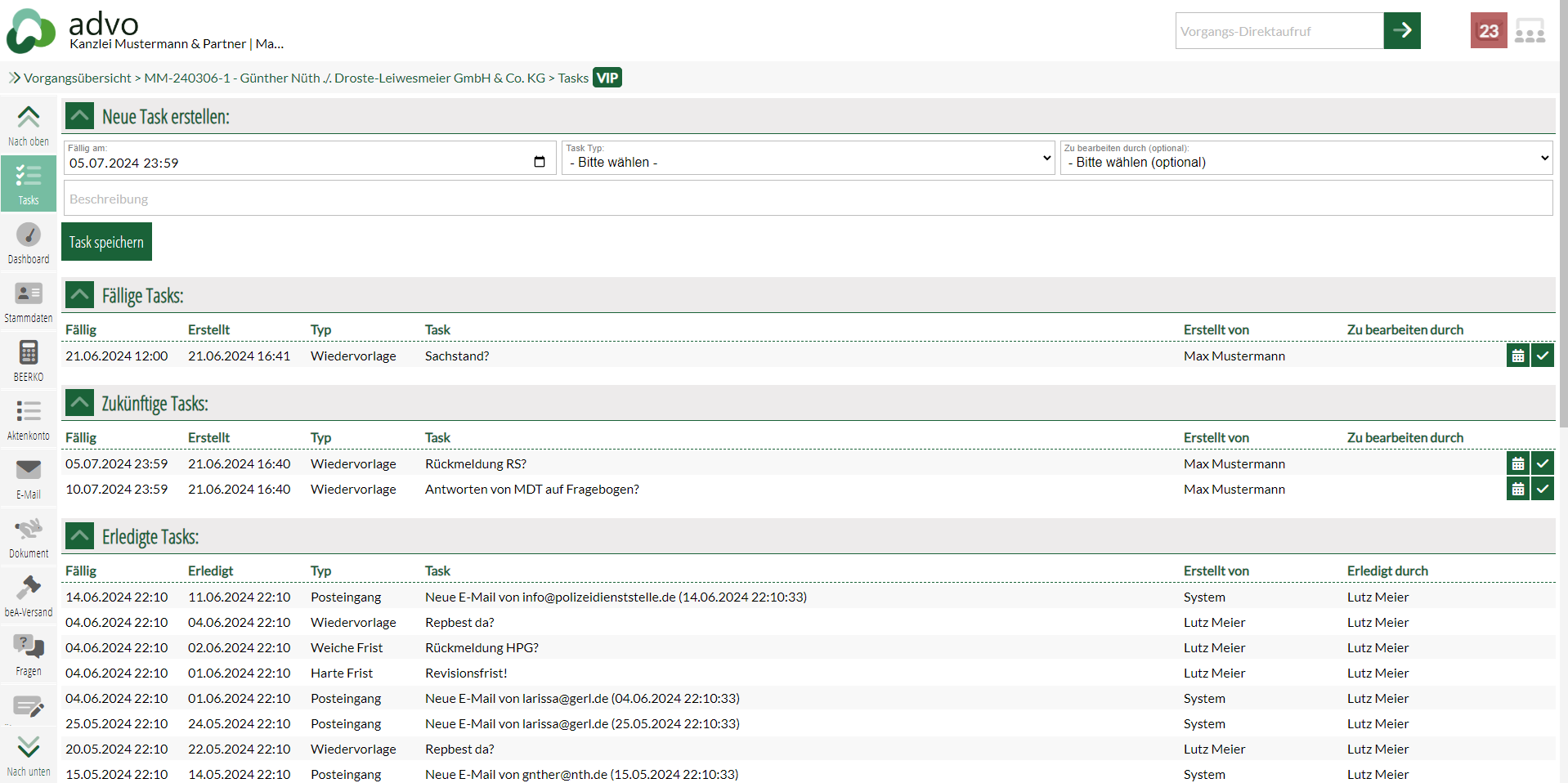Open the BEERKO calculator icon

pyautogui.click(x=29, y=360)
